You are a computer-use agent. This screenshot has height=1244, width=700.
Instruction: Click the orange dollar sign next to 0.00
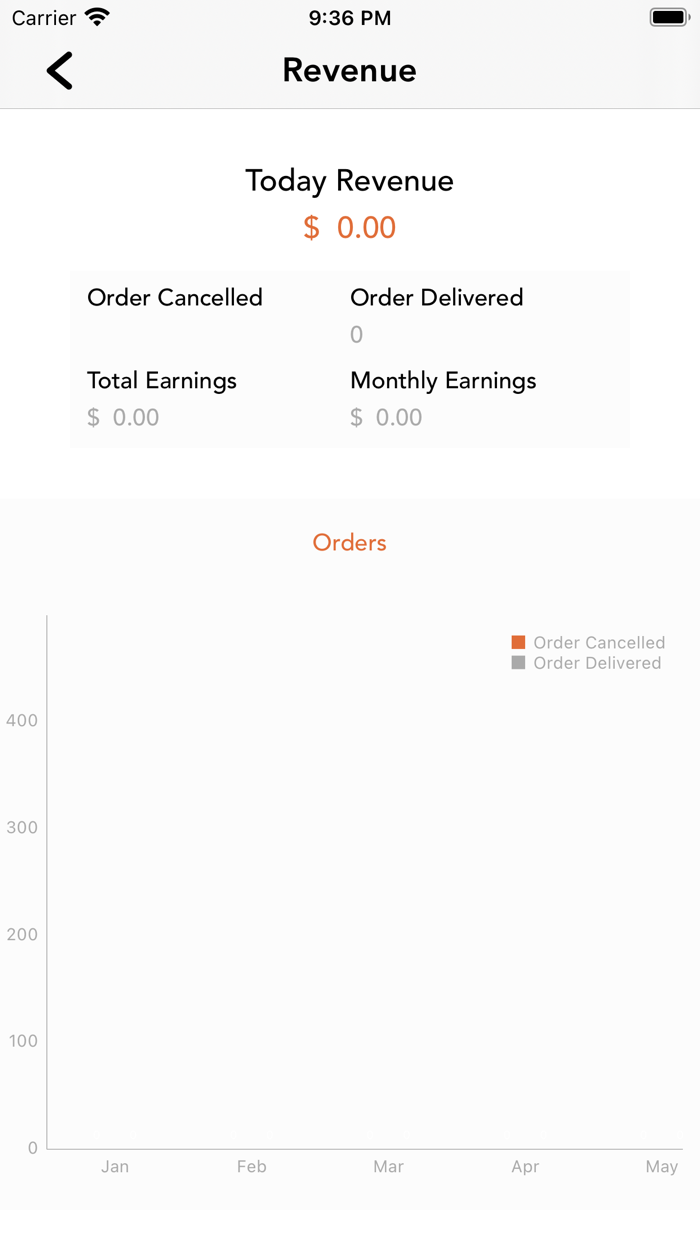click(310, 228)
